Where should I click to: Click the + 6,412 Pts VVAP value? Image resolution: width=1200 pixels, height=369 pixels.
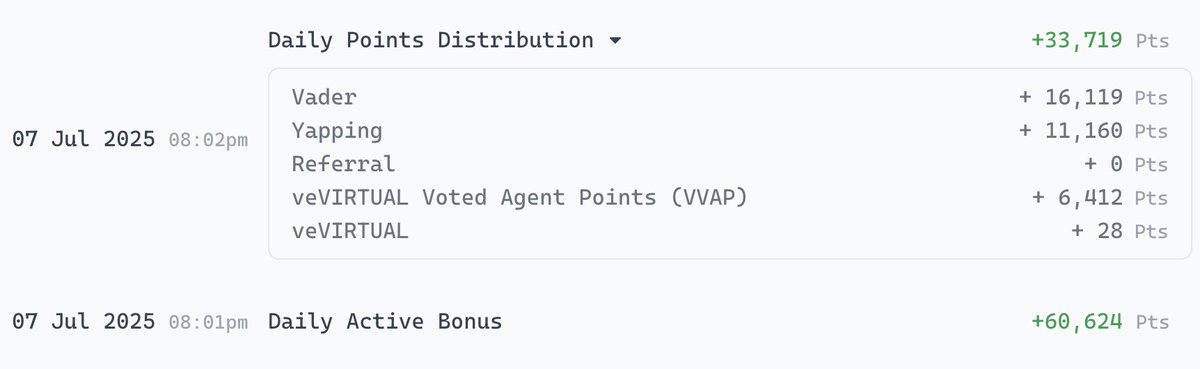[1099, 198]
